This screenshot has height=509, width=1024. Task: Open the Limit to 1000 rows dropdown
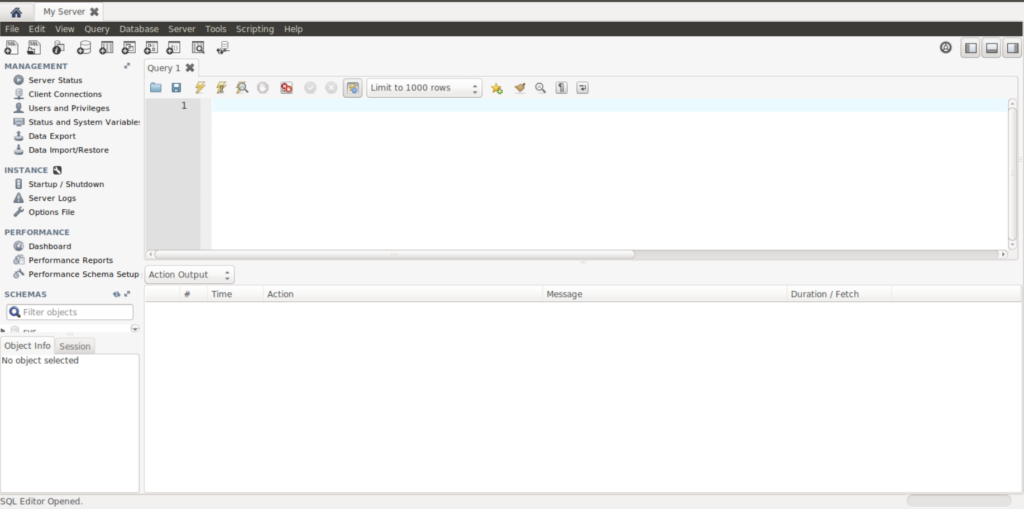(x=424, y=88)
